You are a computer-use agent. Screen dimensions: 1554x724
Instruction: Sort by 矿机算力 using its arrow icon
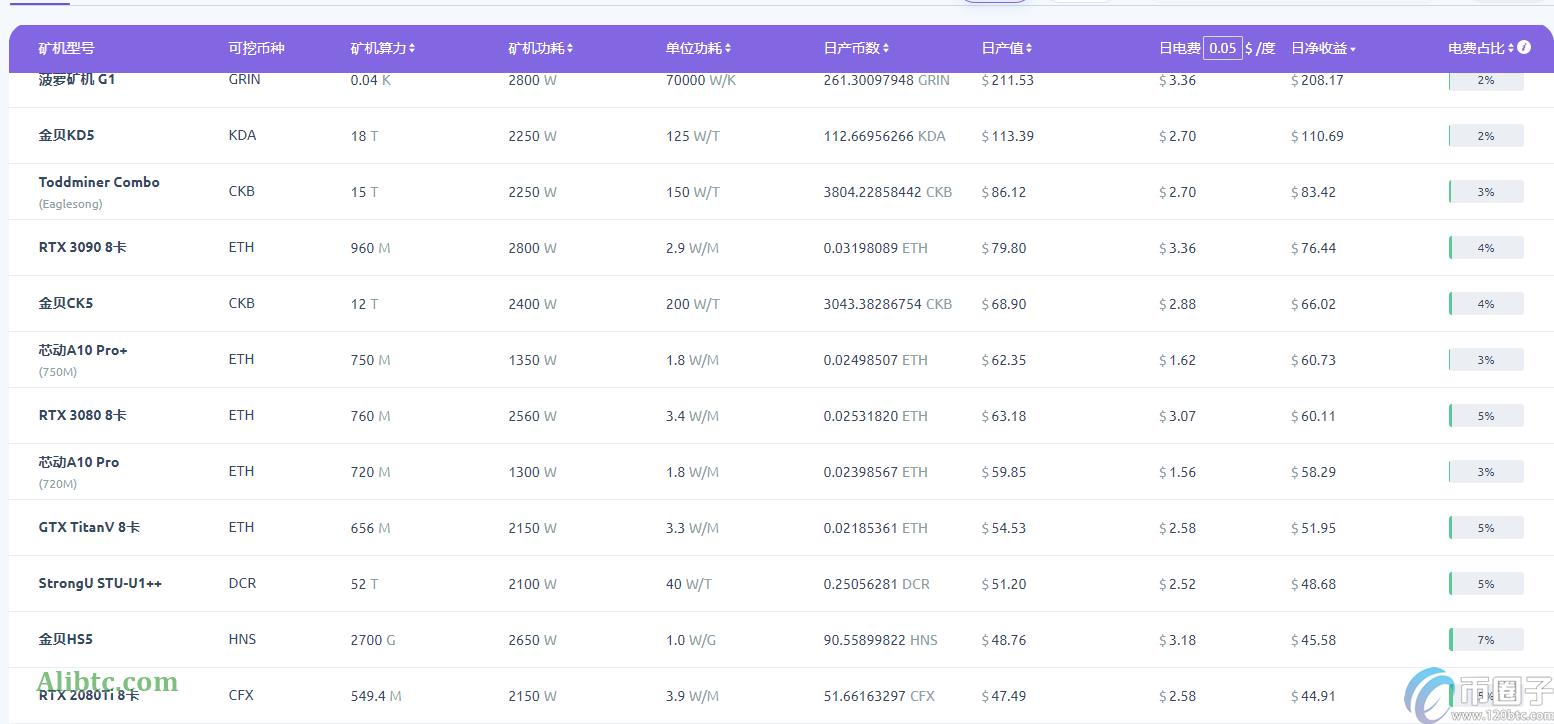pos(412,49)
